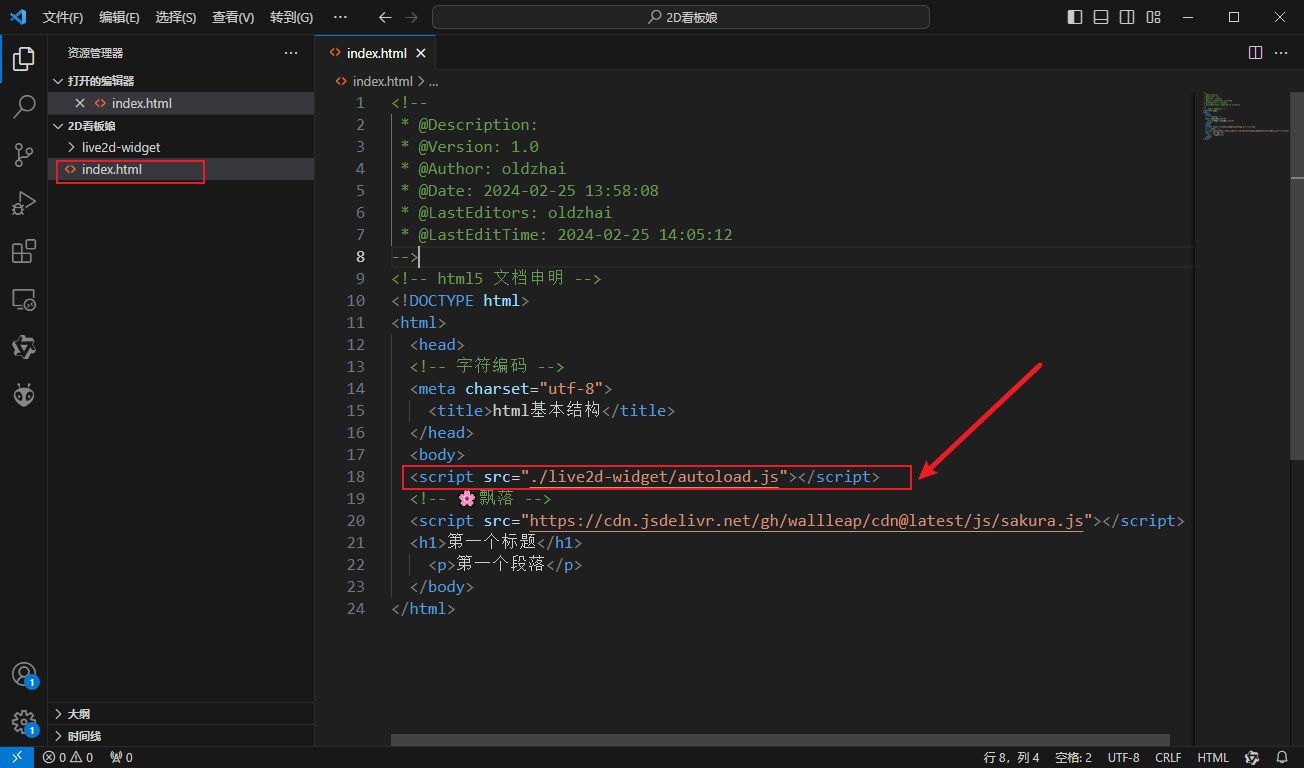Open the sakura.js CDN link on line 20
The width and height of the screenshot is (1304, 768).
806,521
